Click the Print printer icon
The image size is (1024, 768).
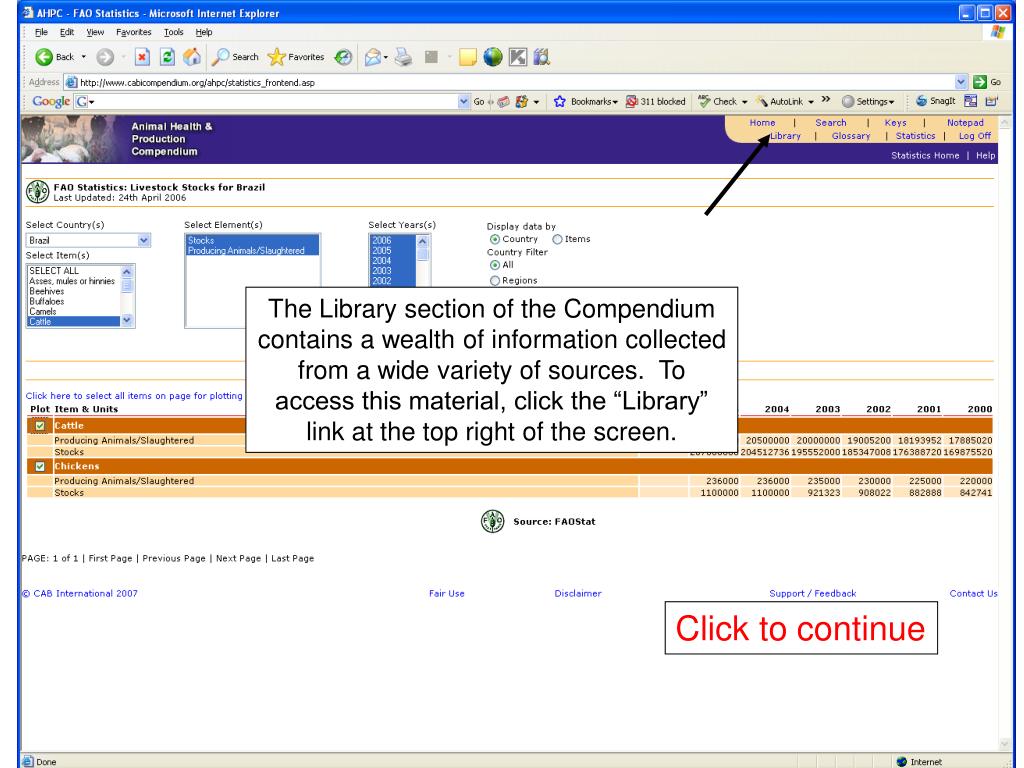pos(404,57)
